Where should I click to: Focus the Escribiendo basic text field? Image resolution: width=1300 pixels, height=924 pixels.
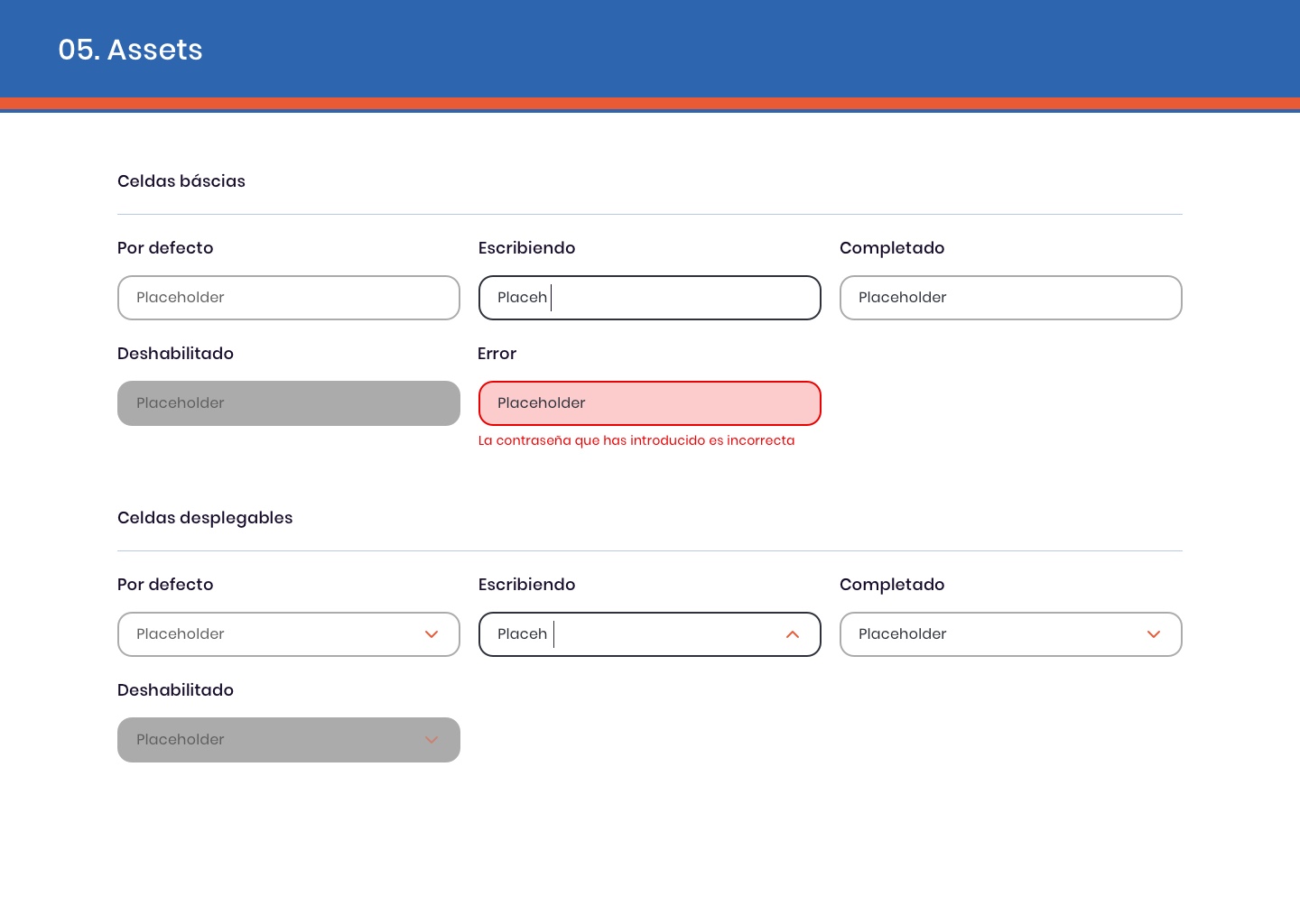point(650,298)
